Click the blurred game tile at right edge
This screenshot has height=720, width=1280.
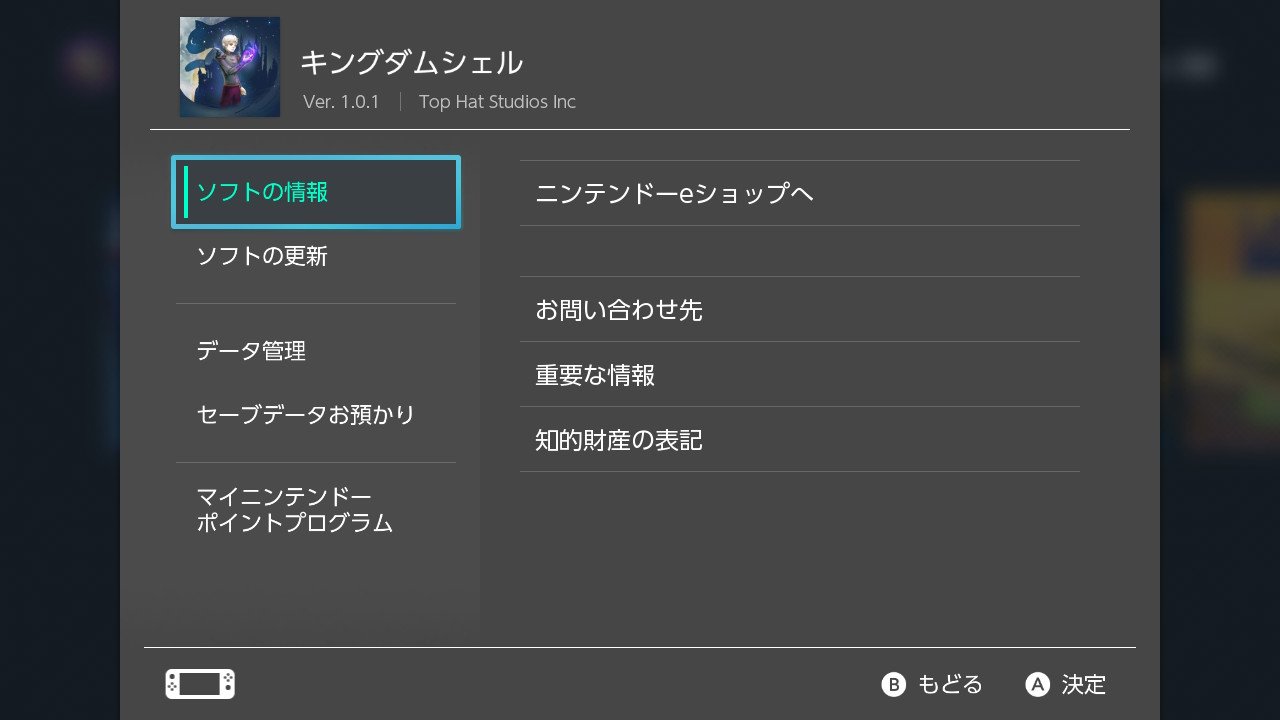pyautogui.click(x=1232, y=320)
